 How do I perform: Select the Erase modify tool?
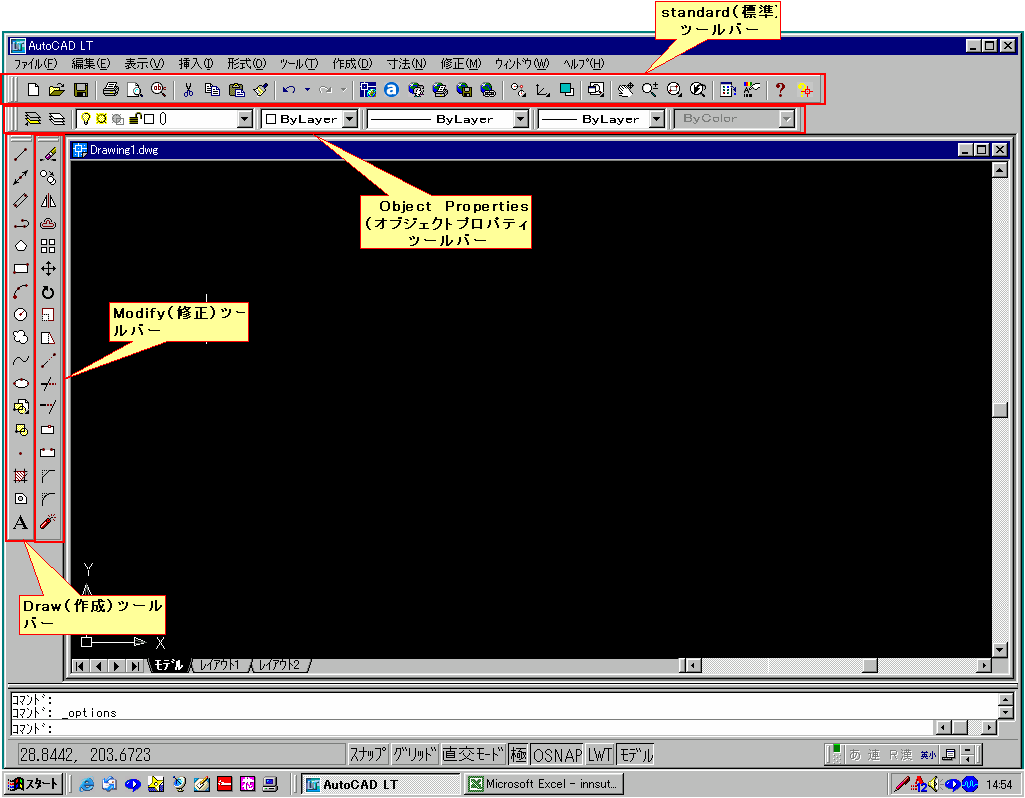[48, 154]
